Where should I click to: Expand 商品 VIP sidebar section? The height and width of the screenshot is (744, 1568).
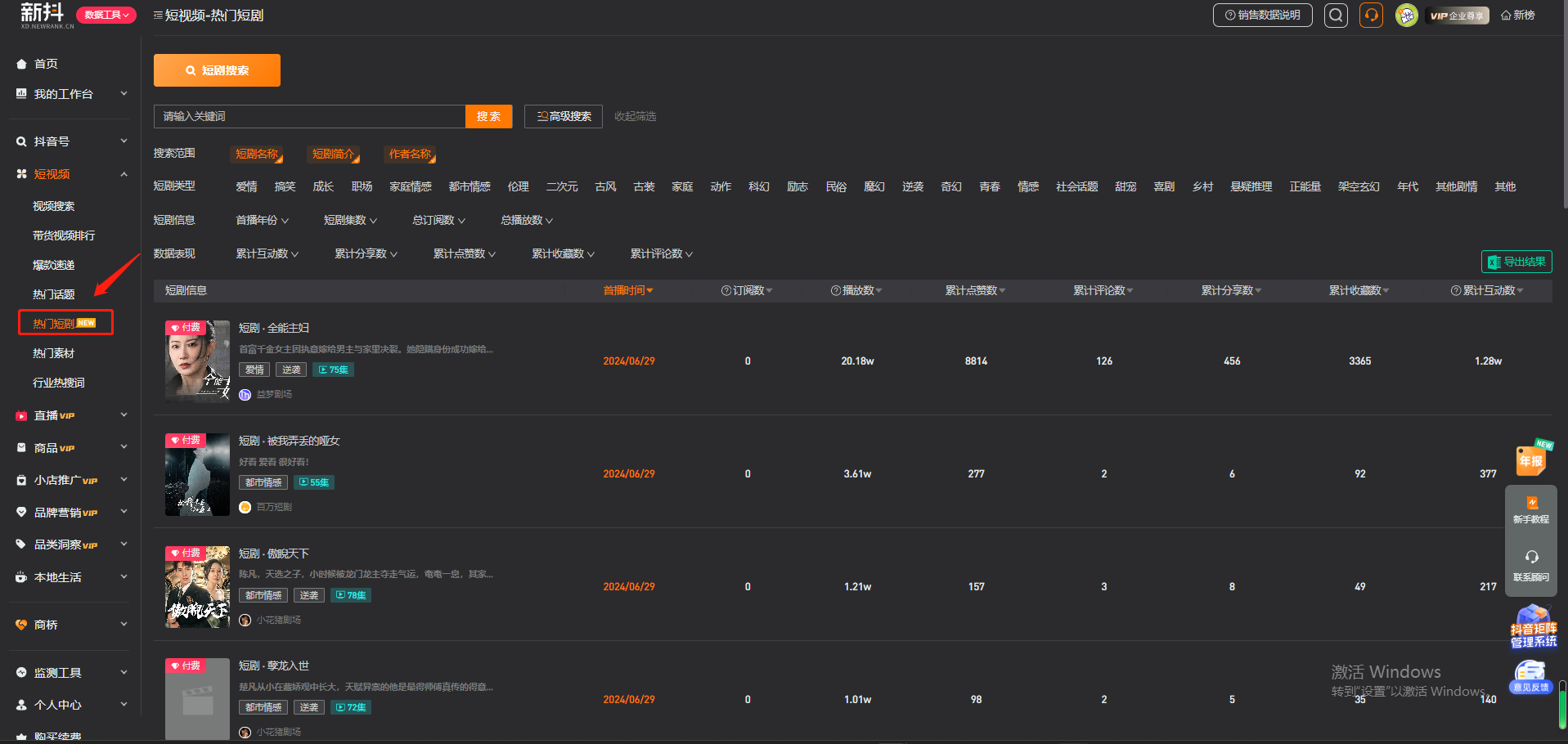point(72,448)
